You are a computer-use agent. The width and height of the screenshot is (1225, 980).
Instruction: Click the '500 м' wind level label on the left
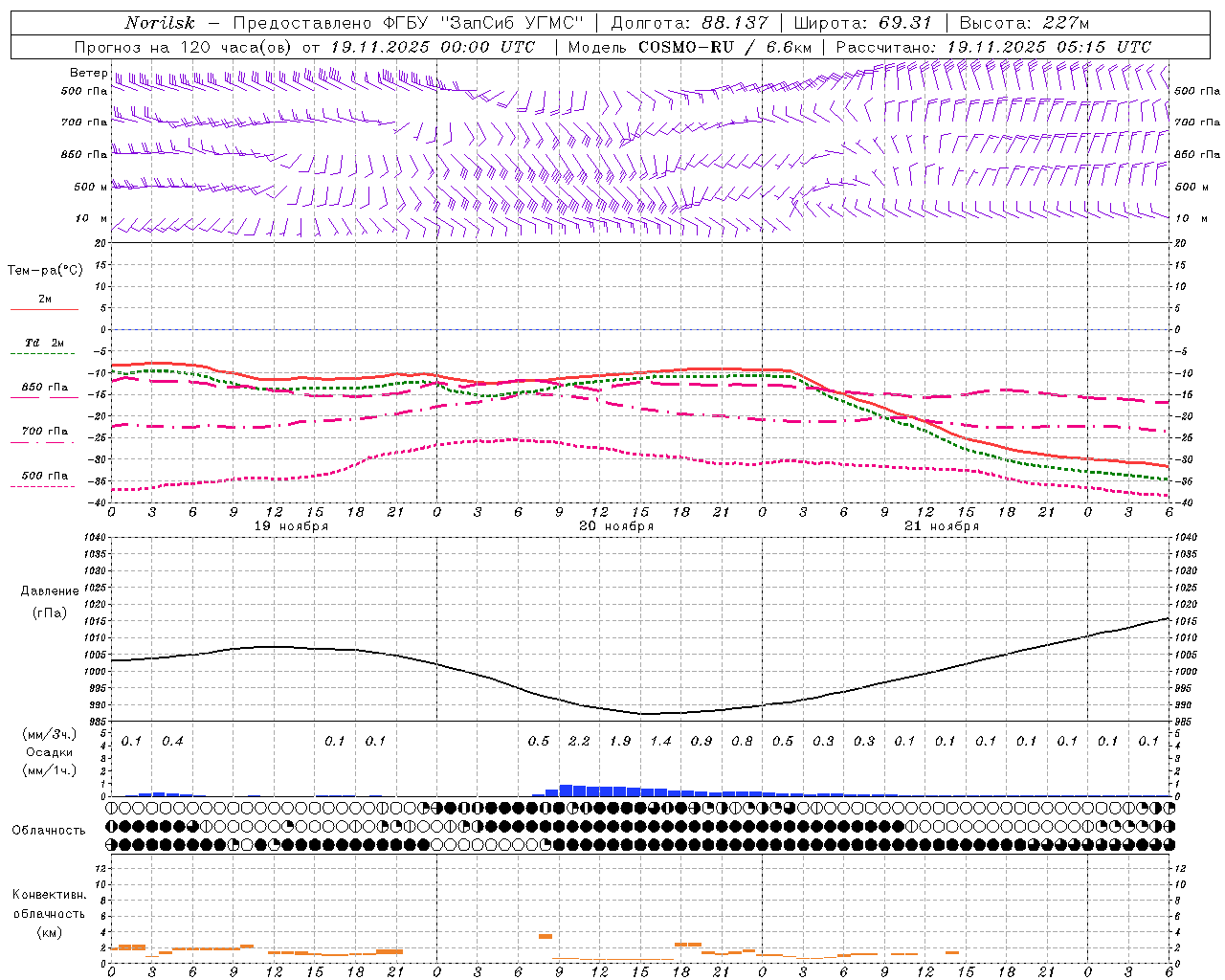tap(91, 187)
